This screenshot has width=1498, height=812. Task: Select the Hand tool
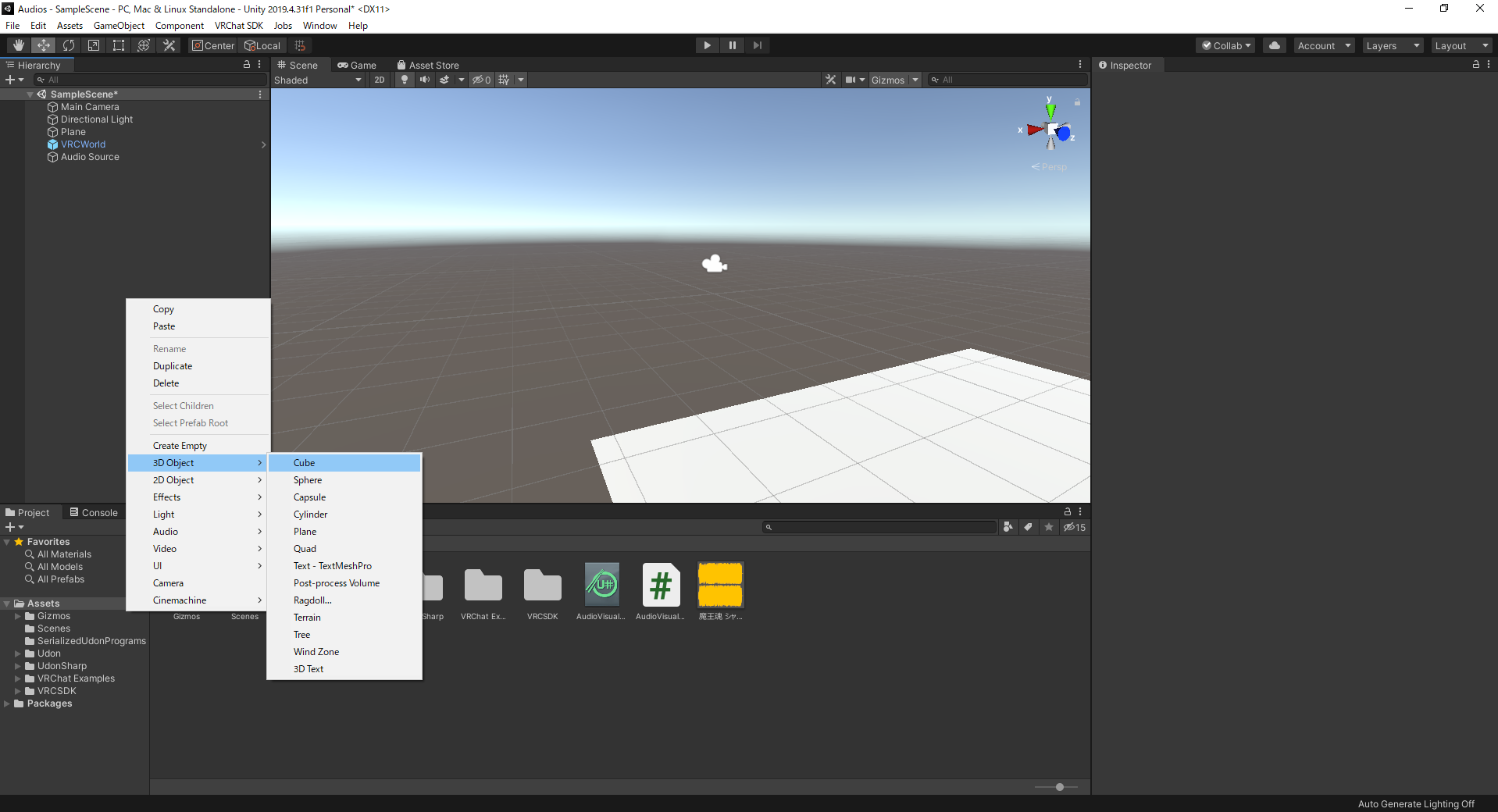19,45
